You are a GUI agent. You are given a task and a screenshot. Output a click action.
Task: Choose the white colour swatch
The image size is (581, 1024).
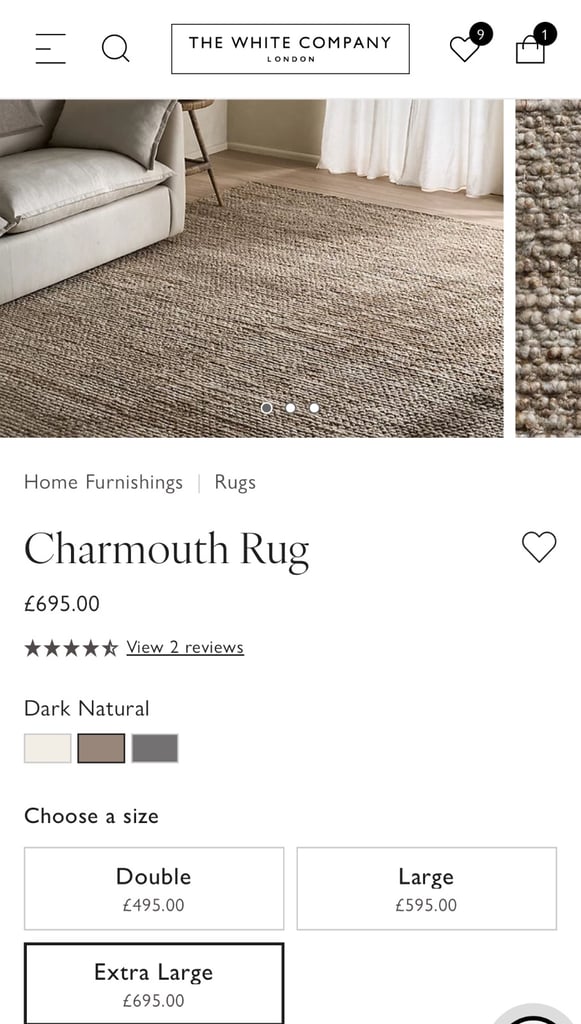[48, 748]
